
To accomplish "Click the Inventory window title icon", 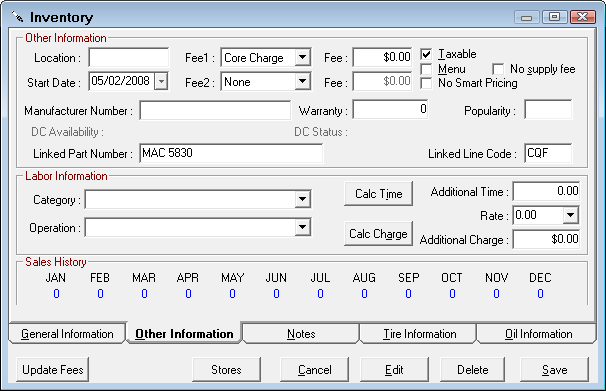I will tap(17, 17).
